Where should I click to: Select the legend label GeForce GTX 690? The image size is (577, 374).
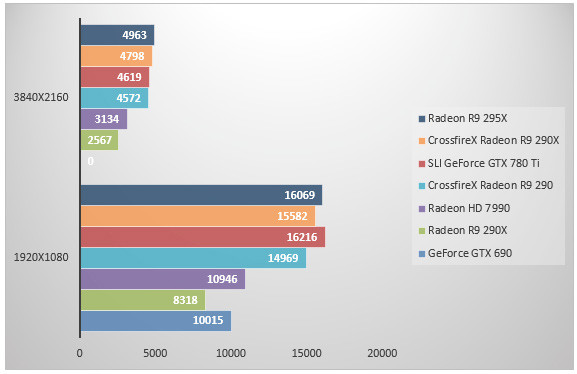coord(470,253)
